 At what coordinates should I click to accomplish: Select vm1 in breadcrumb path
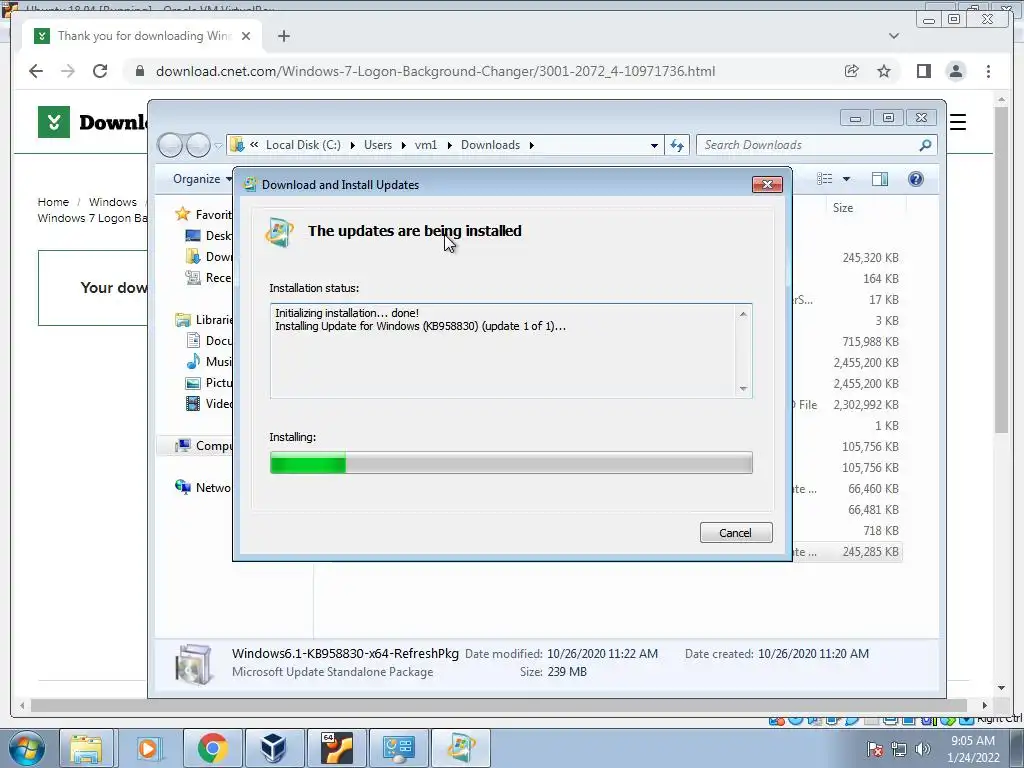tap(426, 145)
